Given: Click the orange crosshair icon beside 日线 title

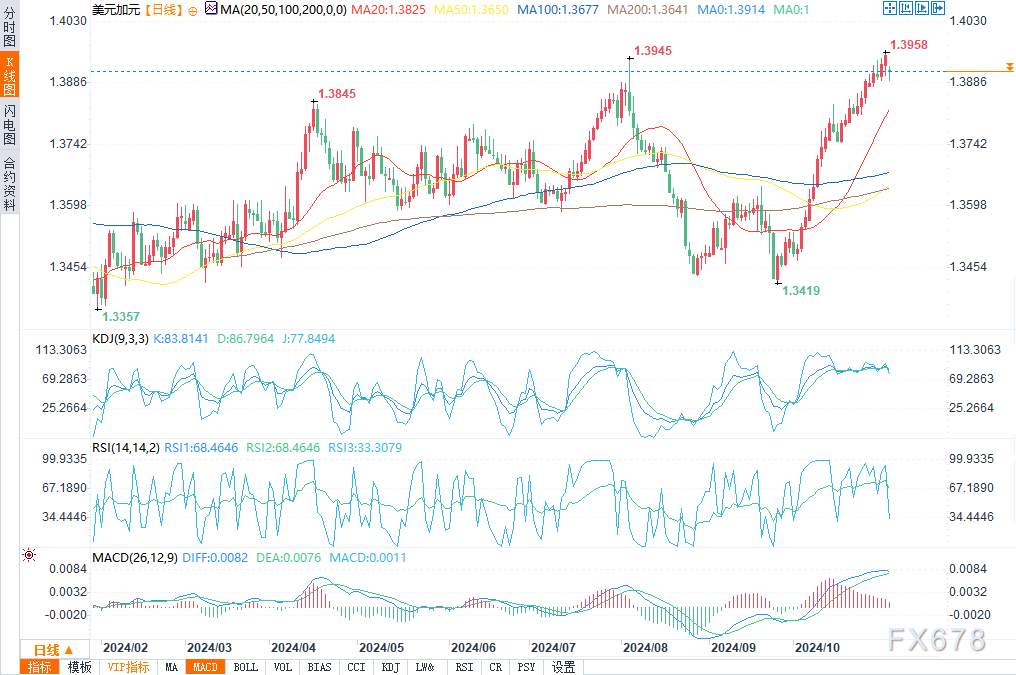Looking at the screenshot, I should (192, 9).
